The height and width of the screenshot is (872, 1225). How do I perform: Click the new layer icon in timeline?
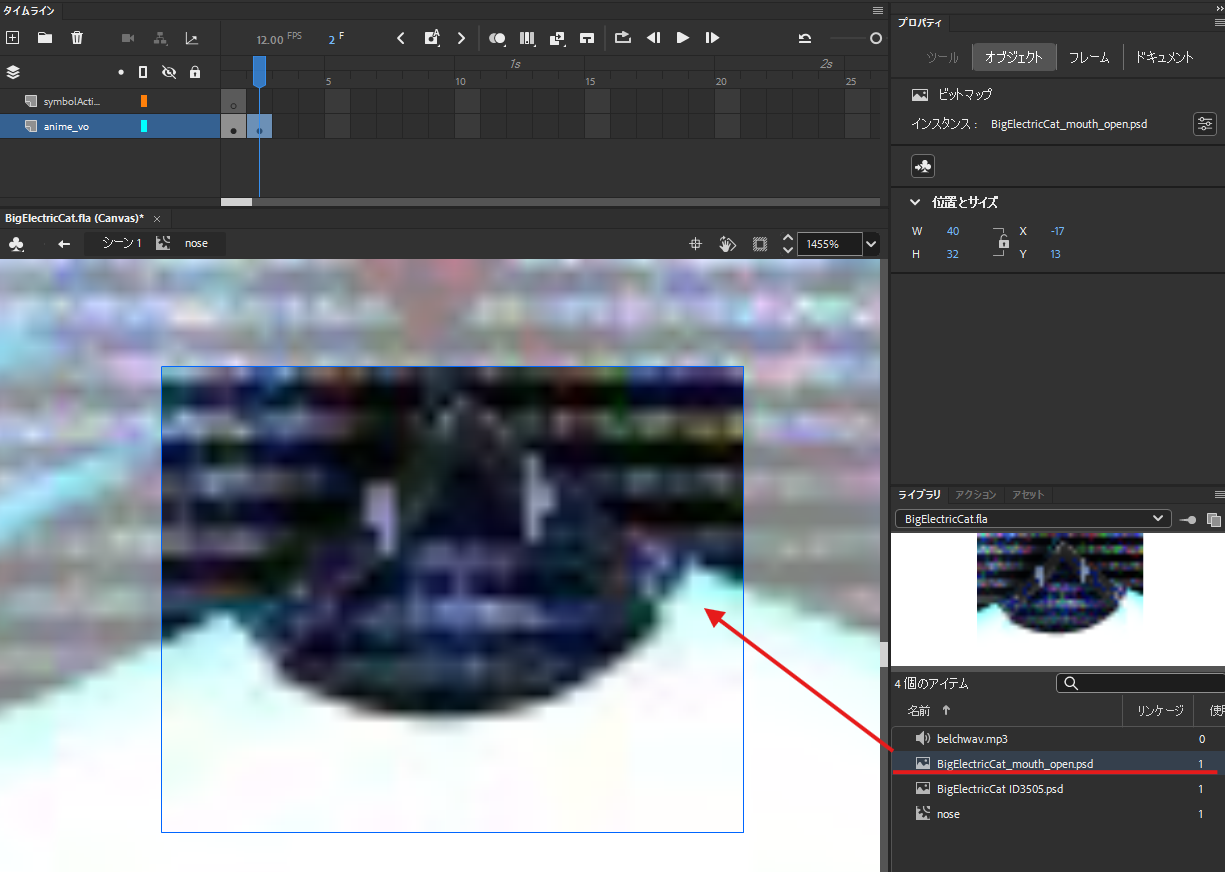pyautogui.click(x=13, y=38)
